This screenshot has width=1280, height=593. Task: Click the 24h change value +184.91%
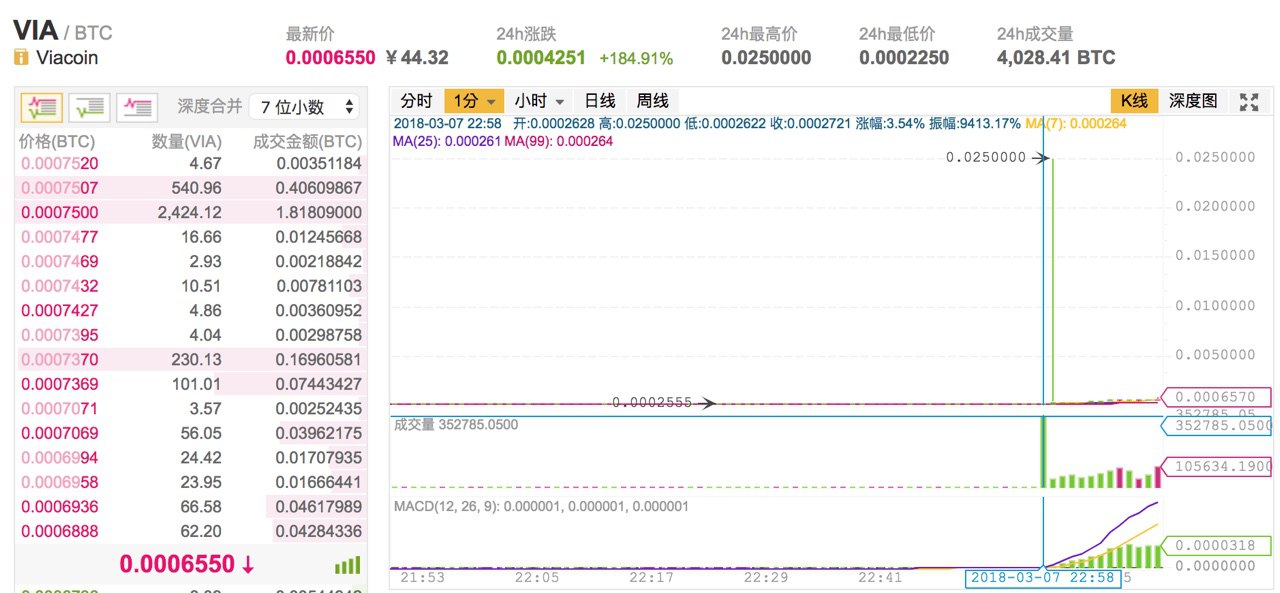[x=636, y=58]
